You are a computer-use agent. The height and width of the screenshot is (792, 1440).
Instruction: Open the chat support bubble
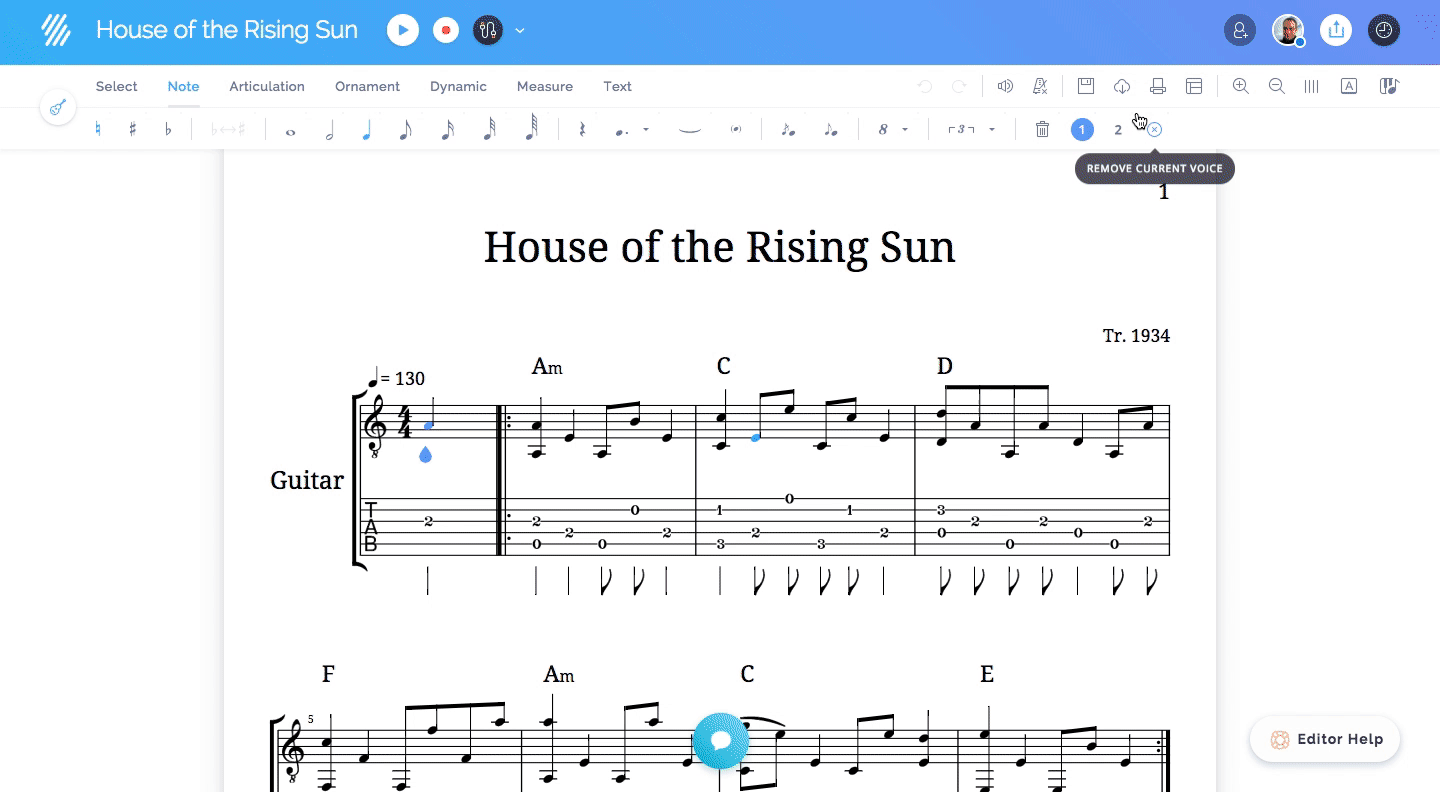(721, 741)
